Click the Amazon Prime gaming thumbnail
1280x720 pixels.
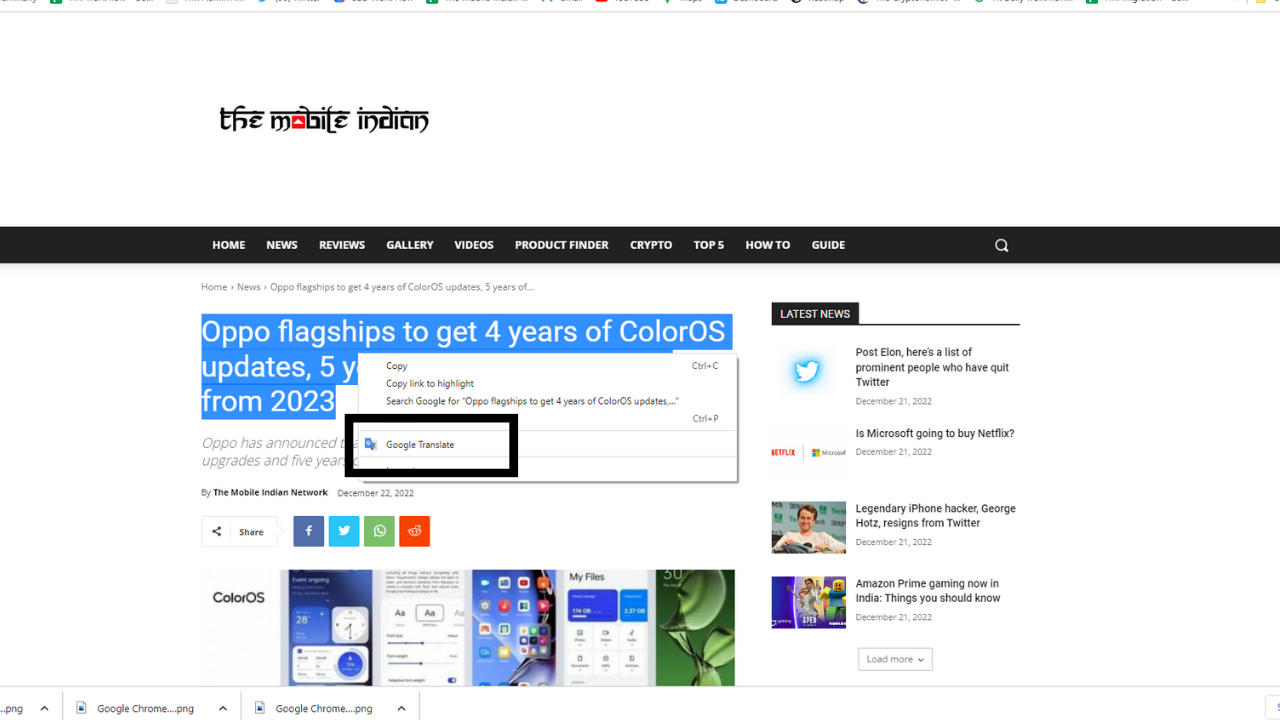pos(808,603)
